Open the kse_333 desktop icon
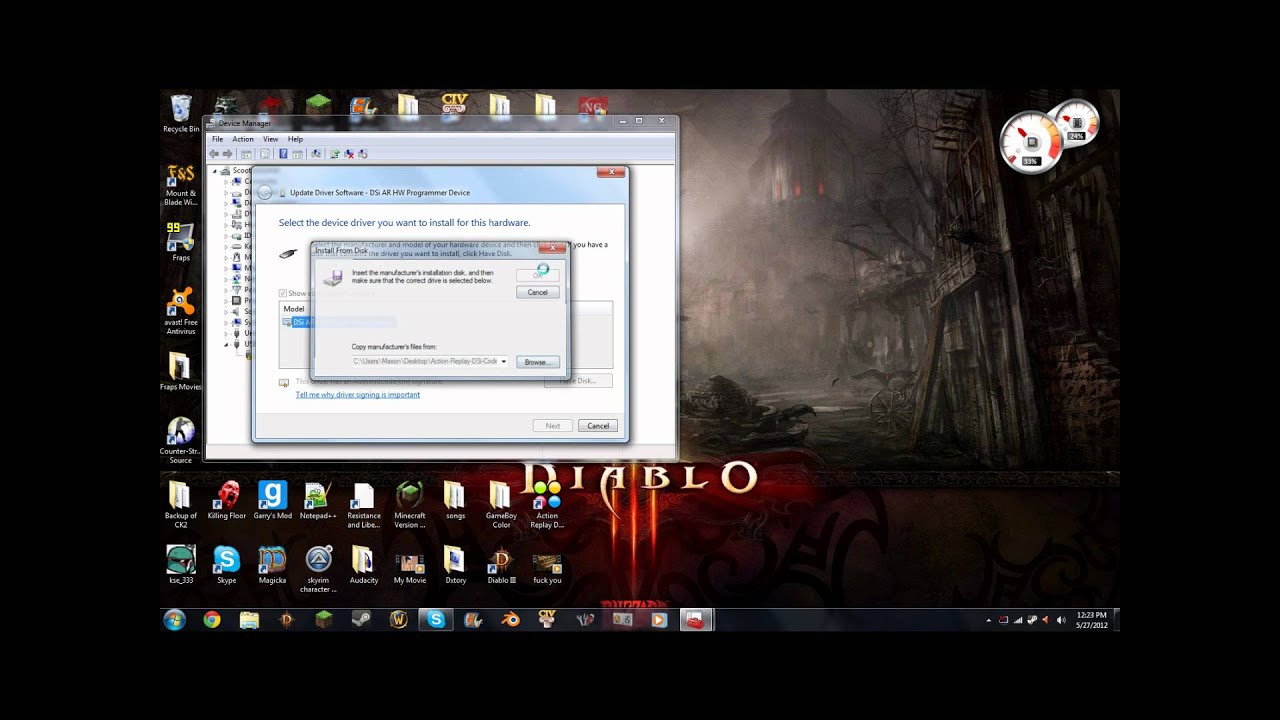The width and height of the screenshot is (1280, 720). pyautogui.click(x=181, y=565)
